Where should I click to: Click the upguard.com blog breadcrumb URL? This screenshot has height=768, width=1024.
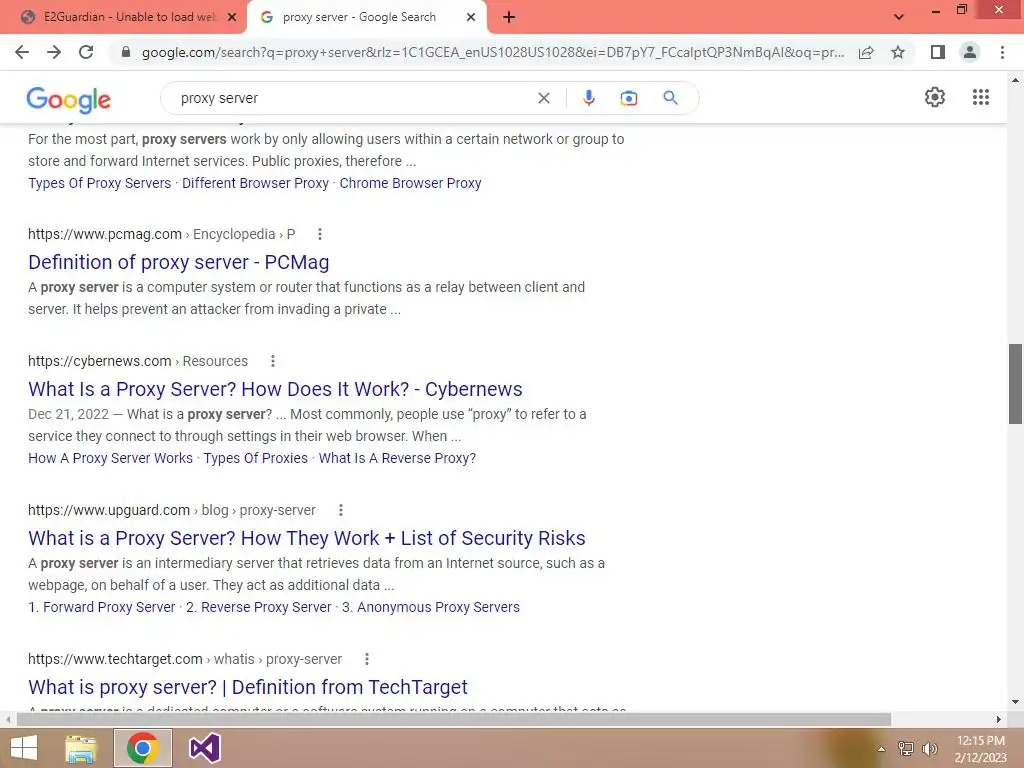point(171,510)
